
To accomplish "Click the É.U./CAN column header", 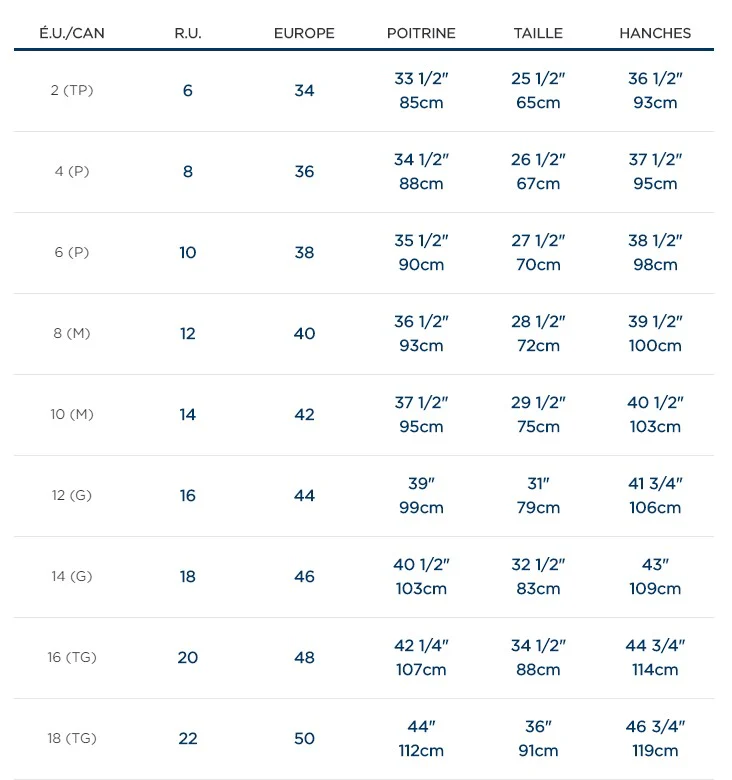I will point(71,33).
